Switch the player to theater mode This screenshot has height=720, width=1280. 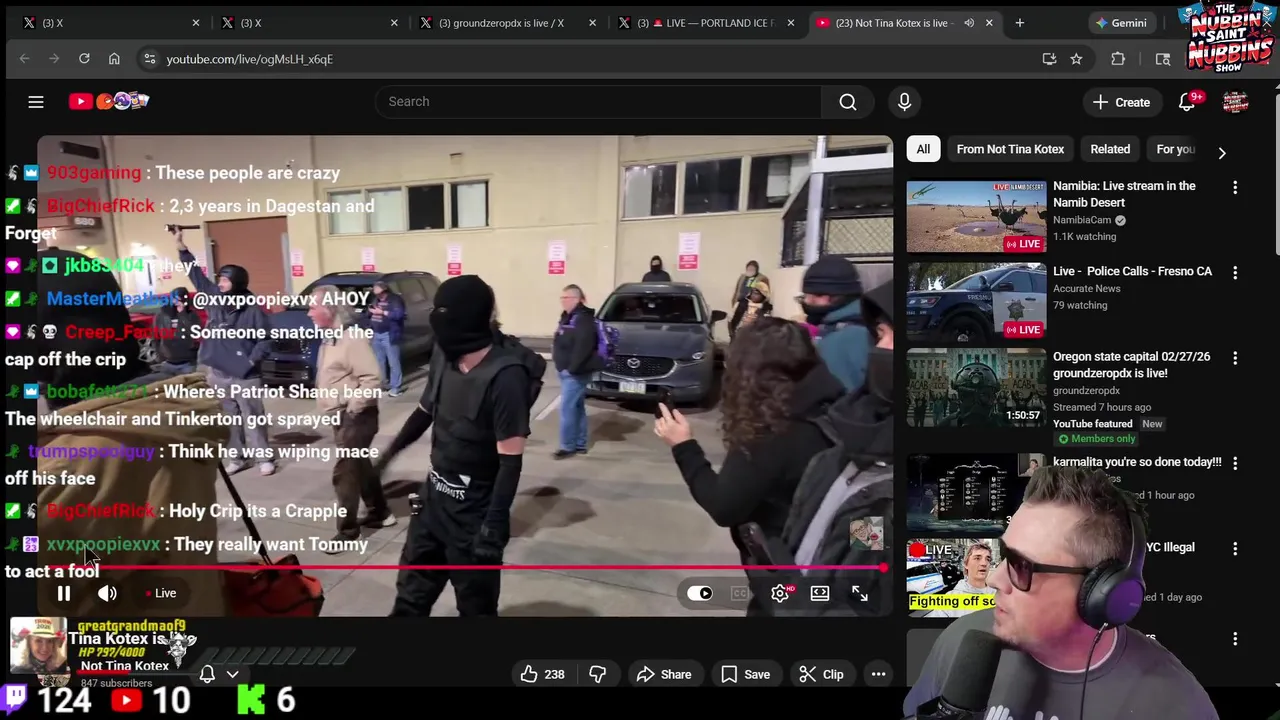[x=820, y=594]
